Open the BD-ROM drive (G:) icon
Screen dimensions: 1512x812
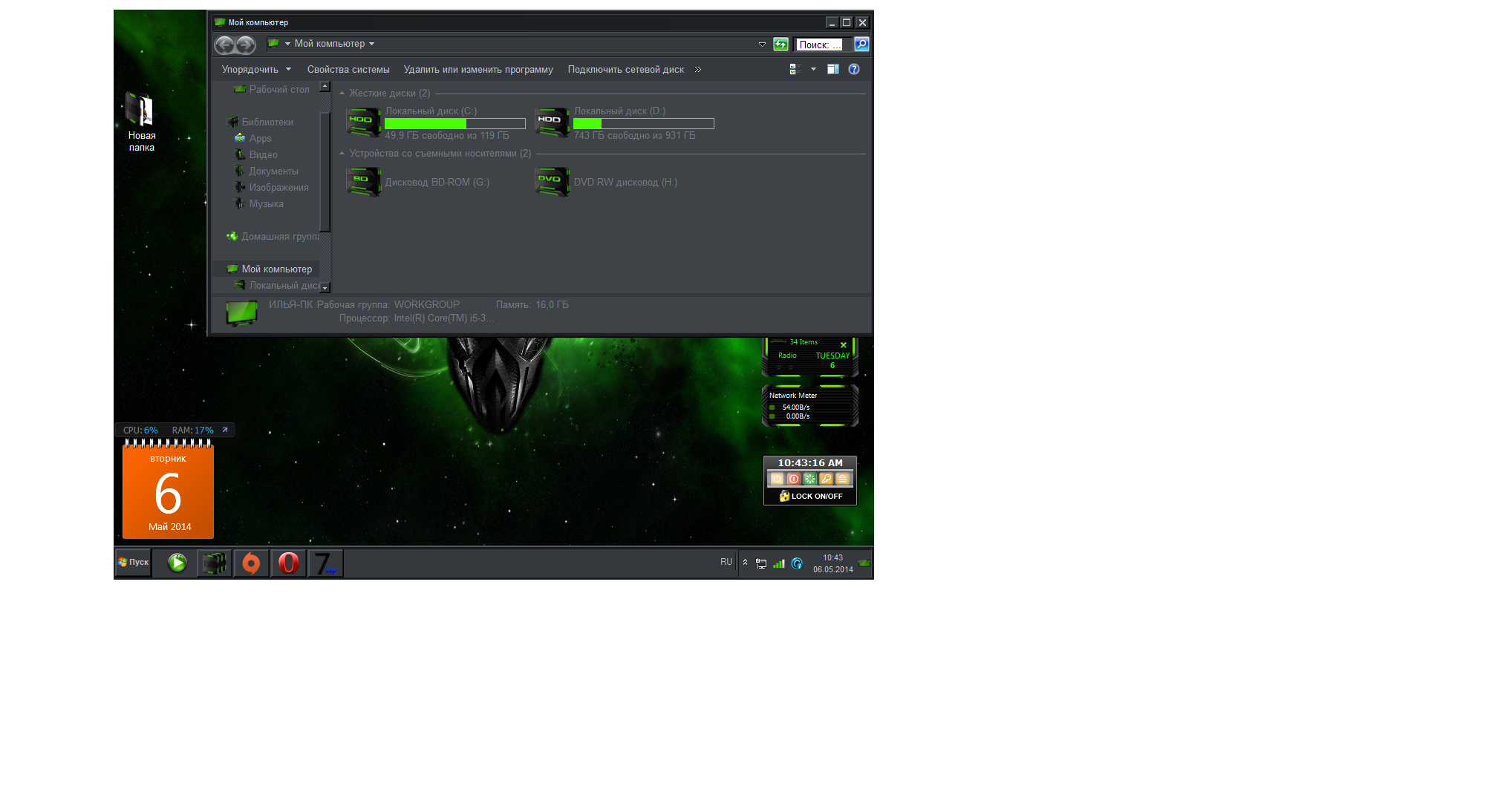click(364, 182)
